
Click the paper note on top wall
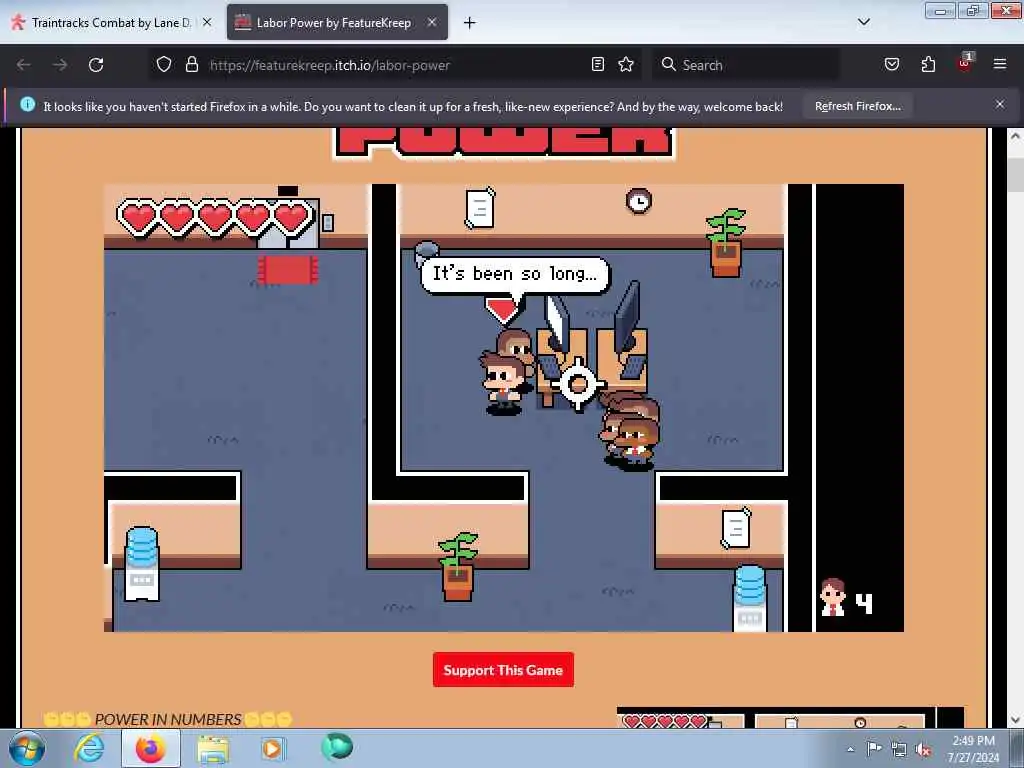[479, 208]
